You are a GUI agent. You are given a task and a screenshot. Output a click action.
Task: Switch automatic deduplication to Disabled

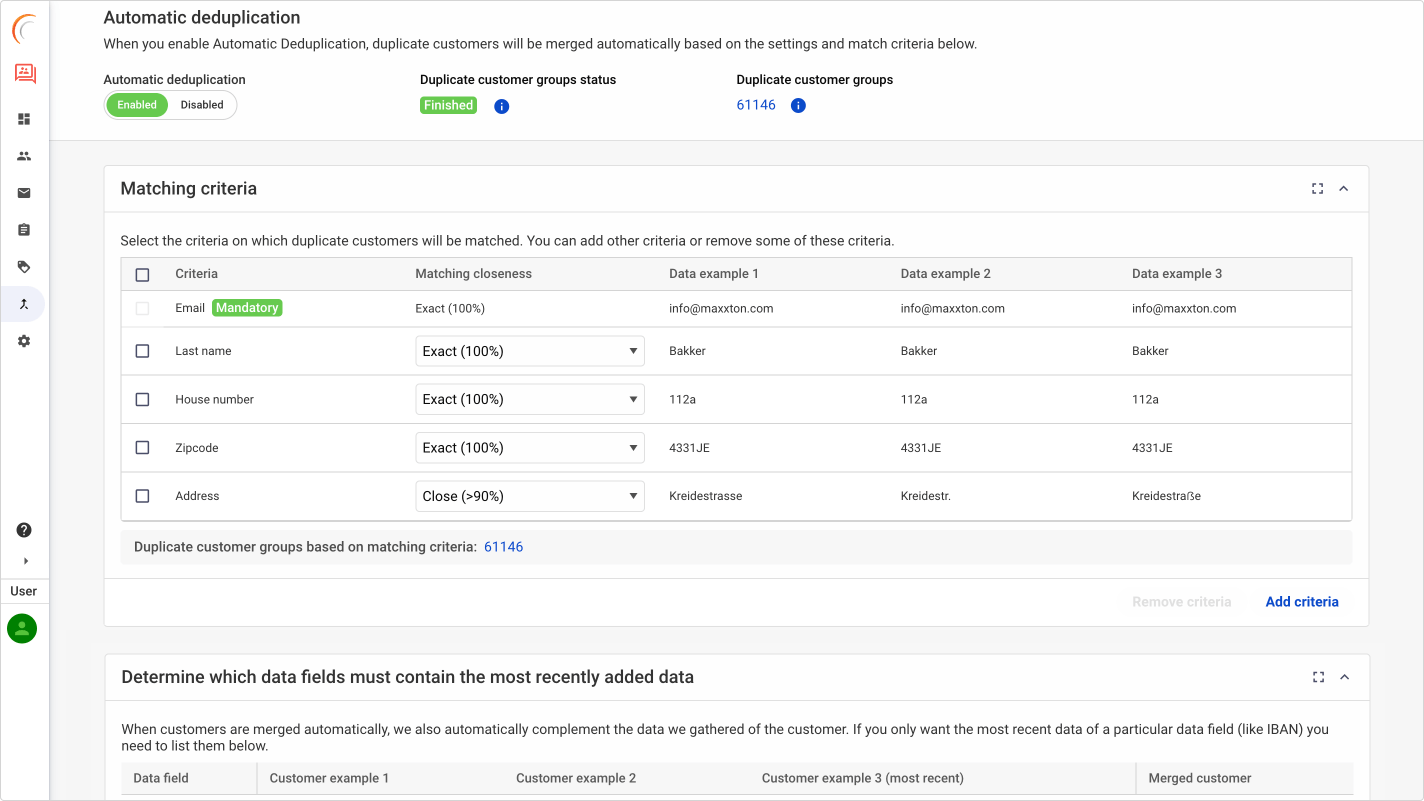point(202,105)
